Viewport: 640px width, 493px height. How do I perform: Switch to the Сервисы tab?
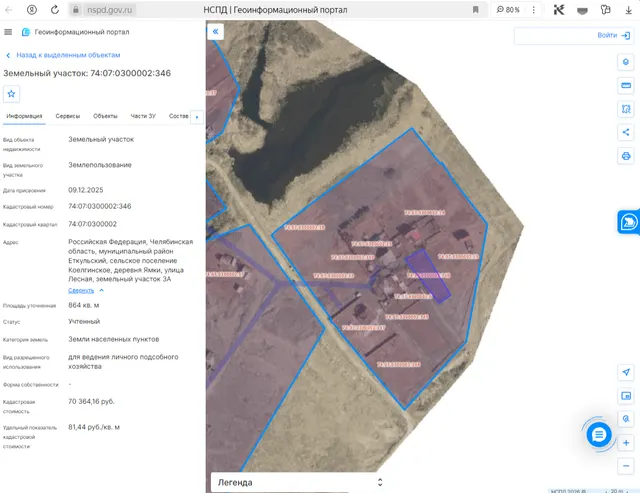pyautogui.click(x=68, y=116)
